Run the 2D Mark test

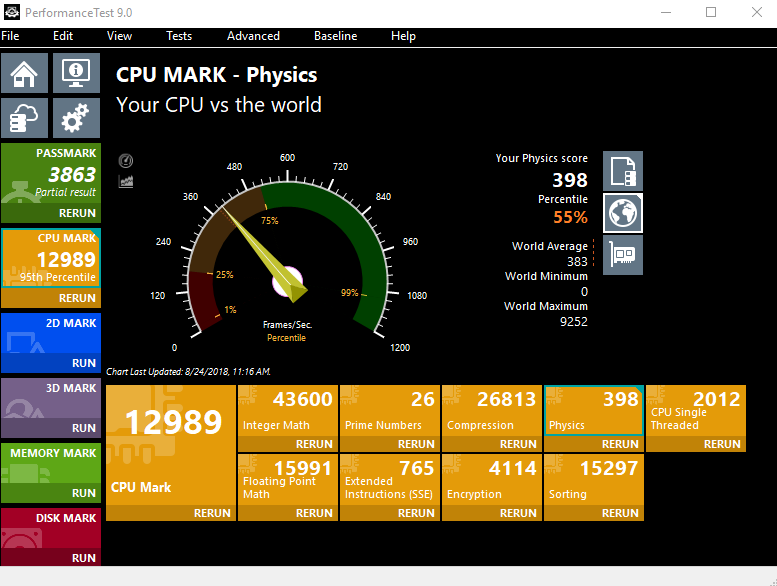coord(84,363)
